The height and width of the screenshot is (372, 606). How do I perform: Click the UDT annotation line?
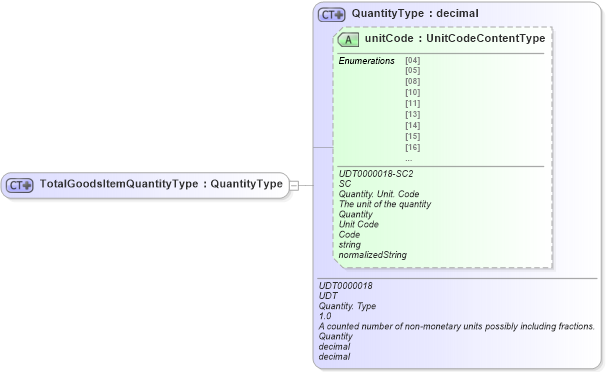pyautogui.click(x=328, y=296)
